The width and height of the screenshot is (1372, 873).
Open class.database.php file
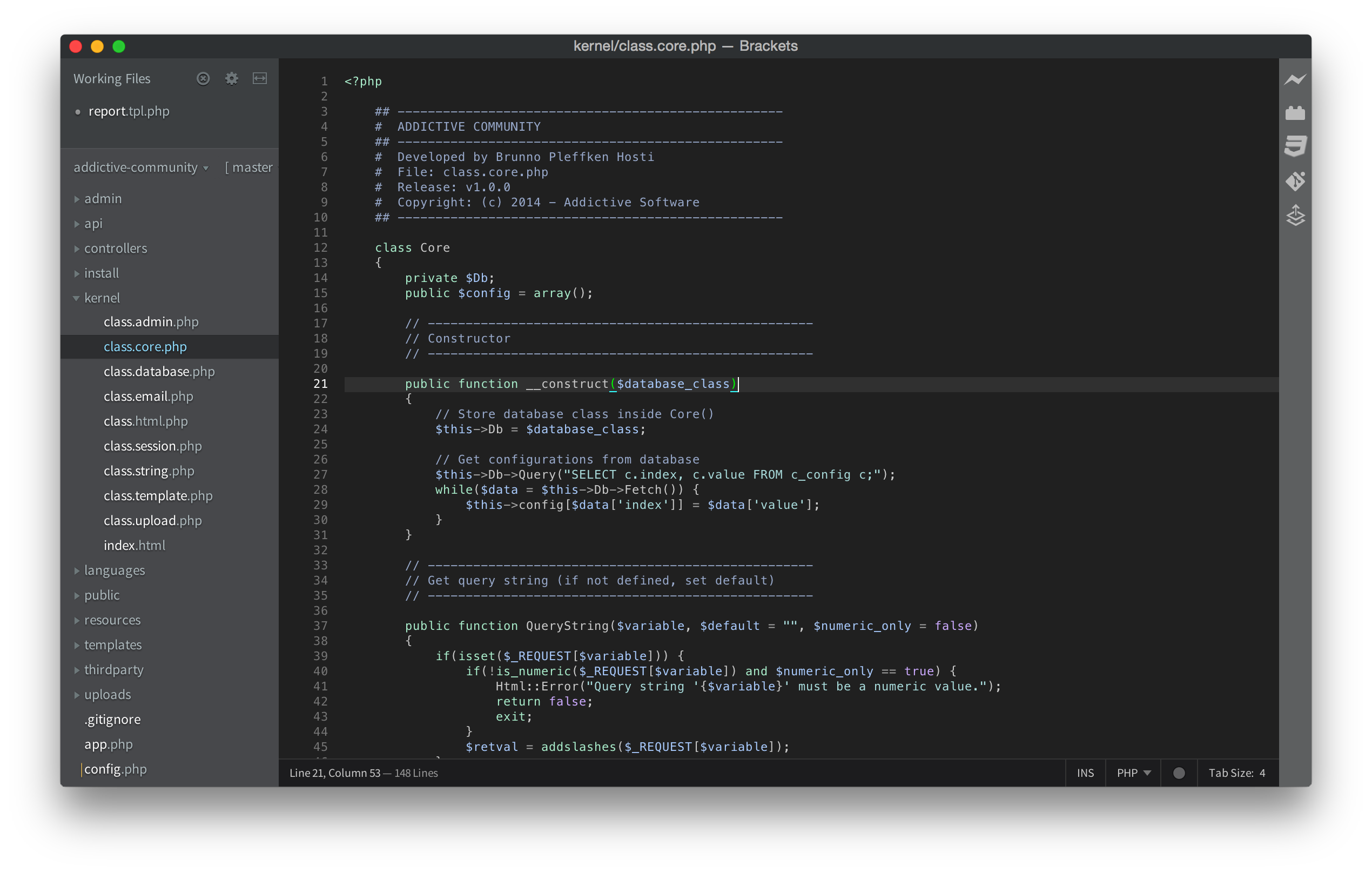159,372
